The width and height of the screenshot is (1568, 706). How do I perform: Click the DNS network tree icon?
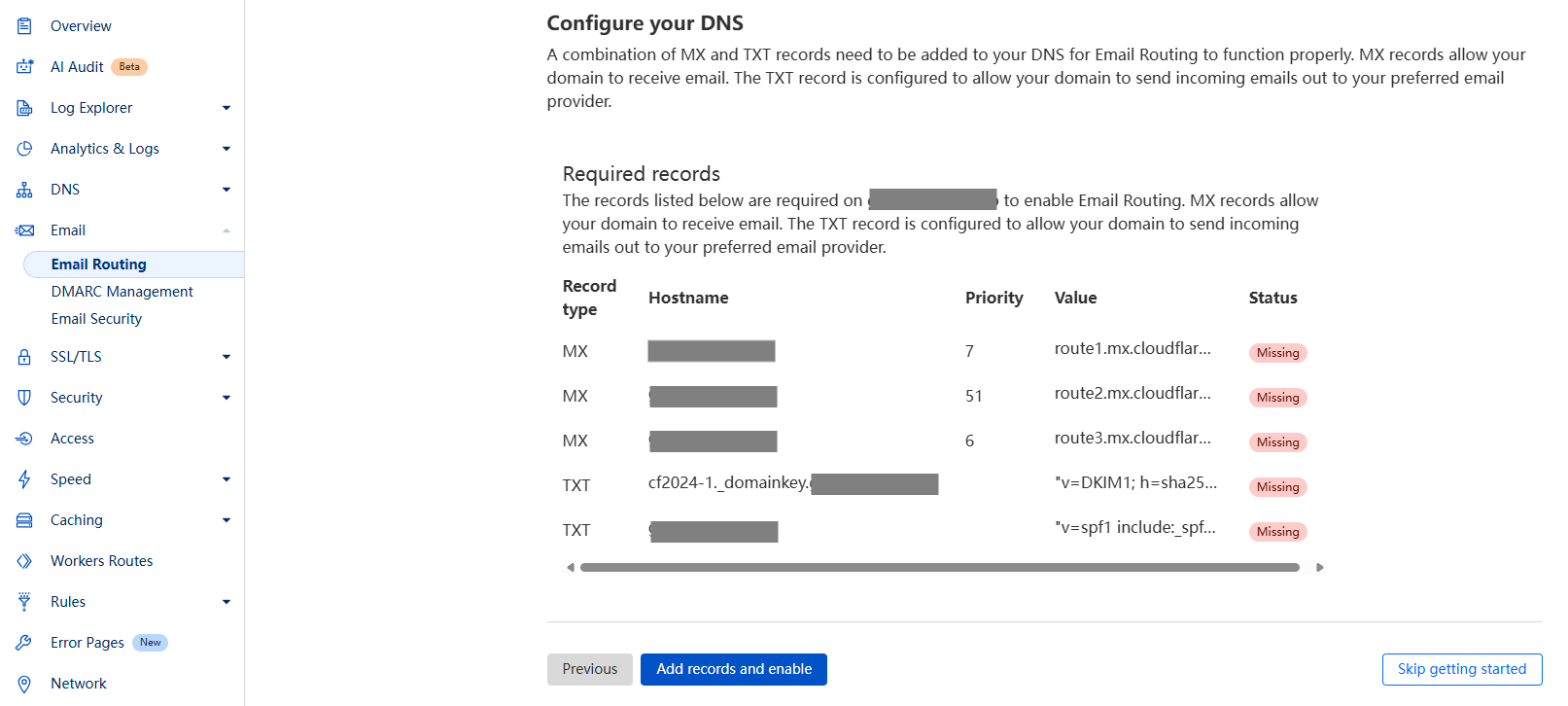coord(24,190)
